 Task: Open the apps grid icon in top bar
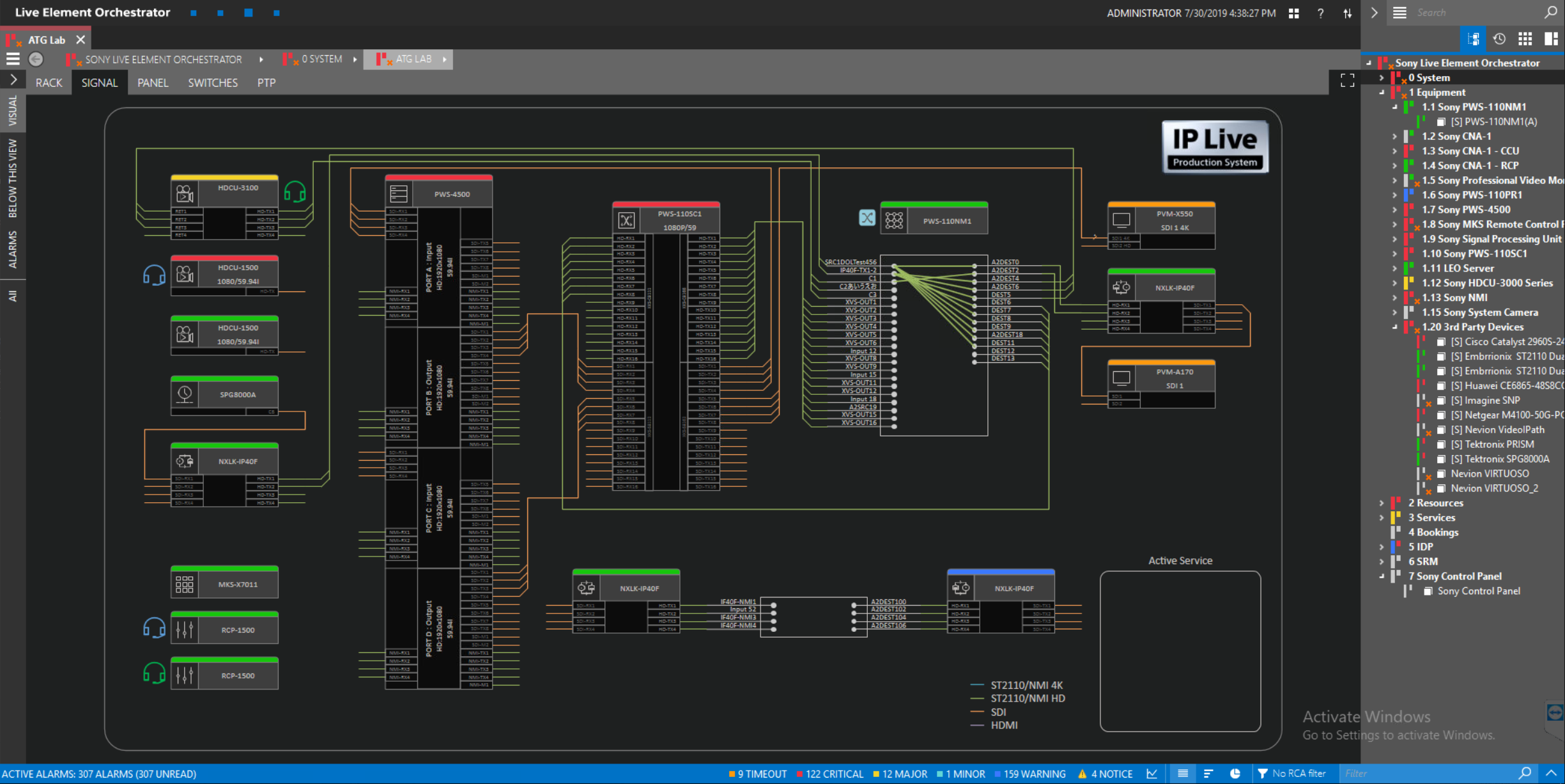tap(1293, 13)
